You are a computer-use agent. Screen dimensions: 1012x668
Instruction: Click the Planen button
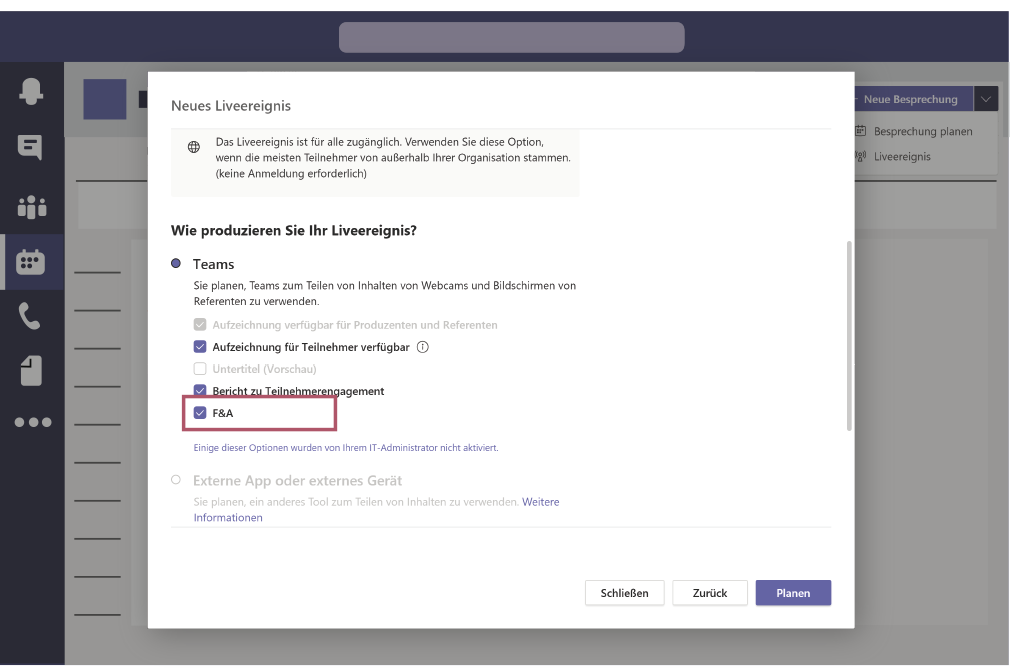click(x=793, y=593)
